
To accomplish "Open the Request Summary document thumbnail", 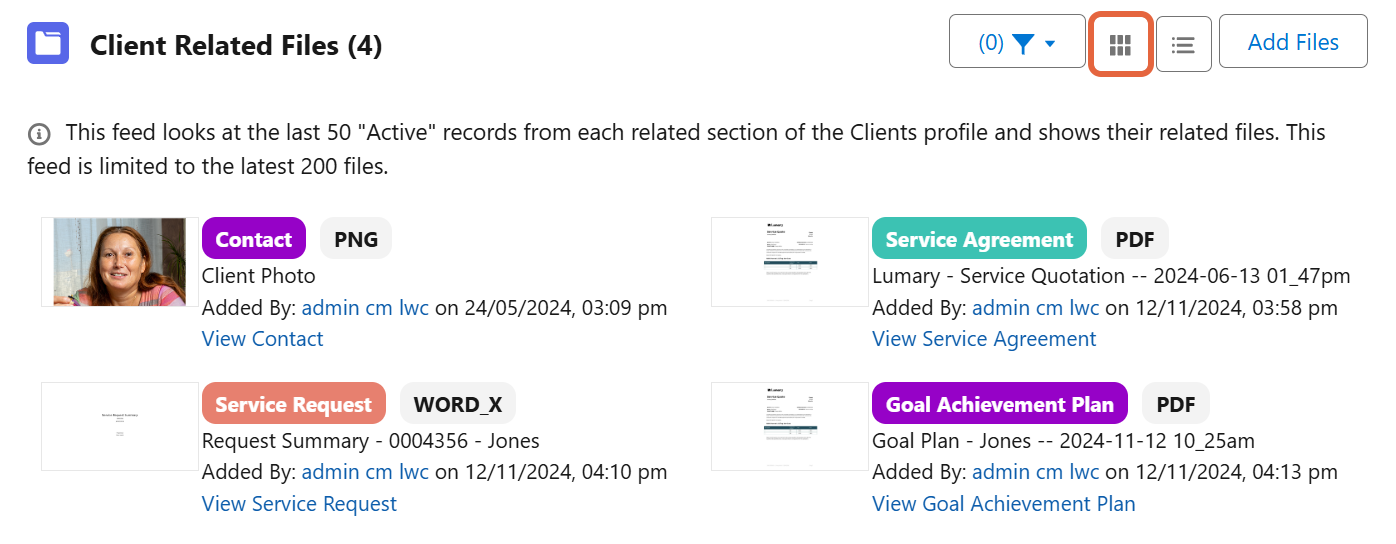I will coord(120,426).
